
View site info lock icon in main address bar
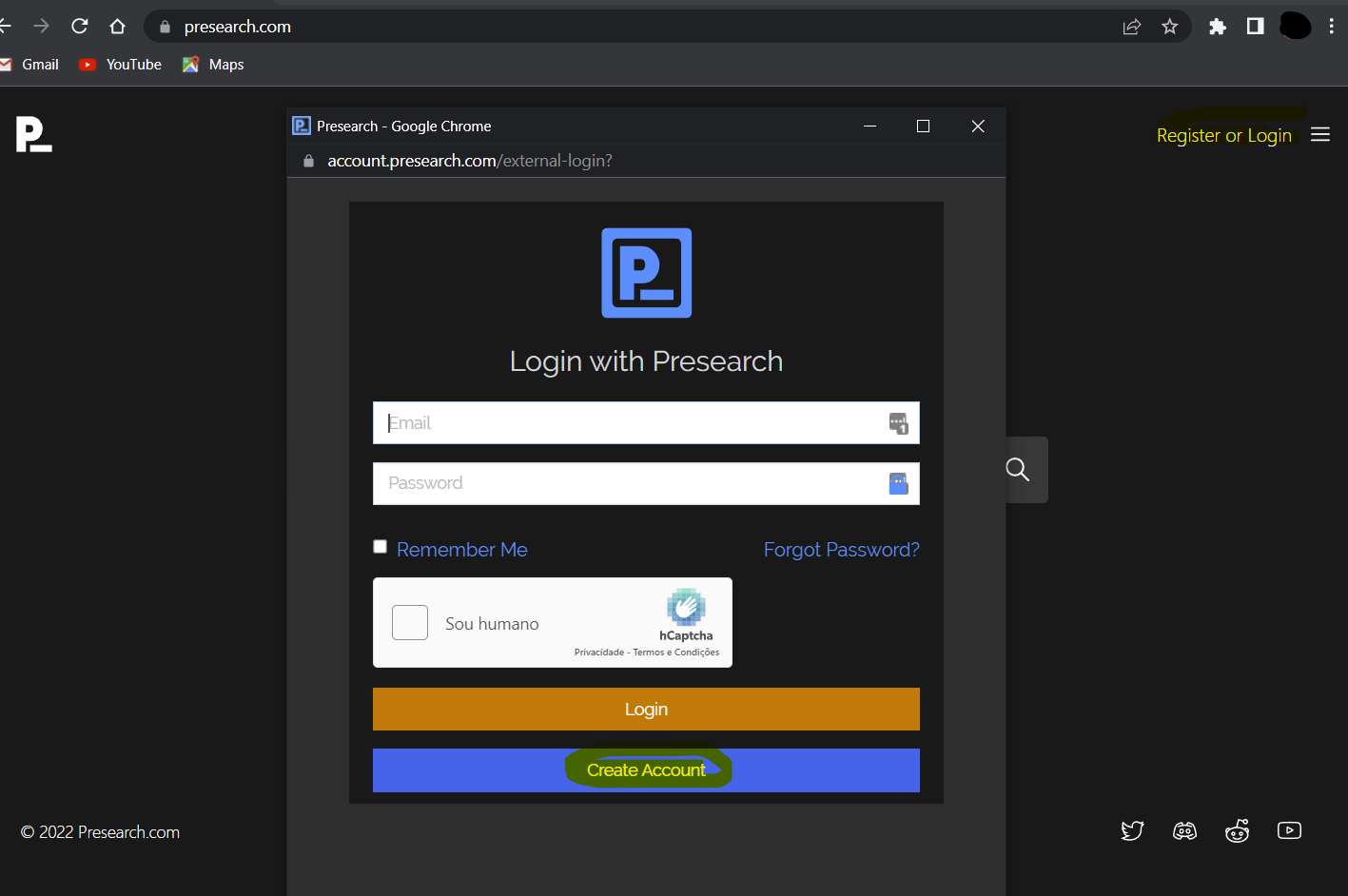165,27
